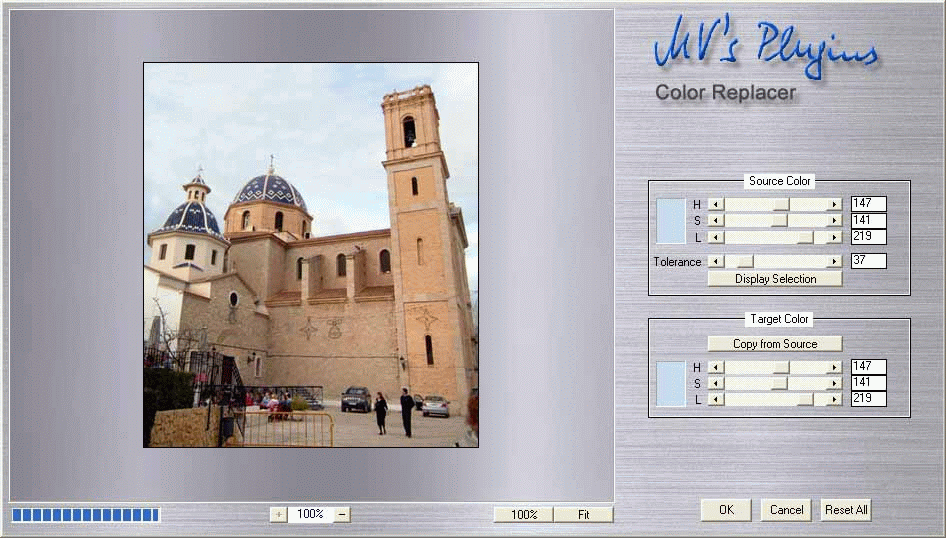Click the zoom out minus button

click(x=342, y=514)
